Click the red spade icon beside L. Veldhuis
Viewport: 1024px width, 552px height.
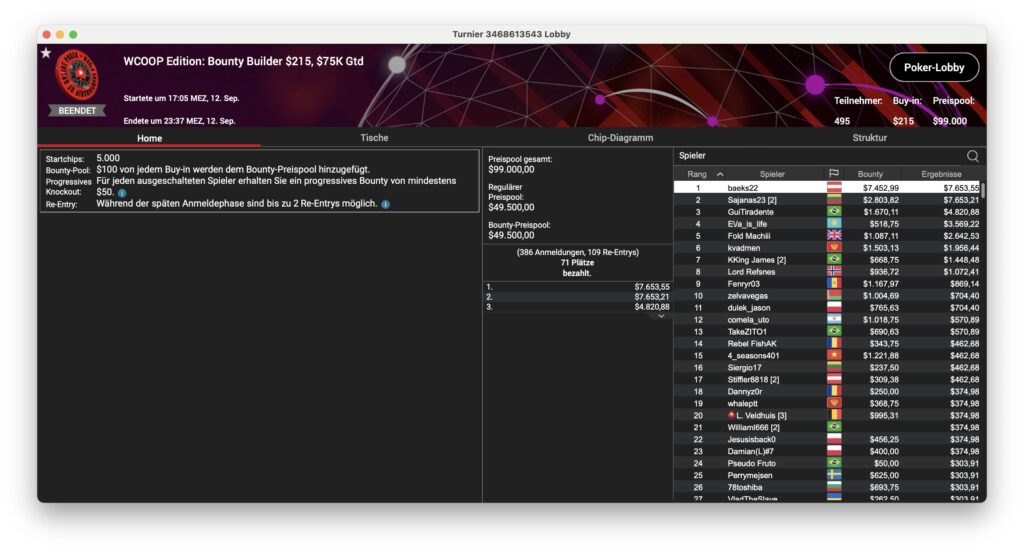click(x=732, y=415)
